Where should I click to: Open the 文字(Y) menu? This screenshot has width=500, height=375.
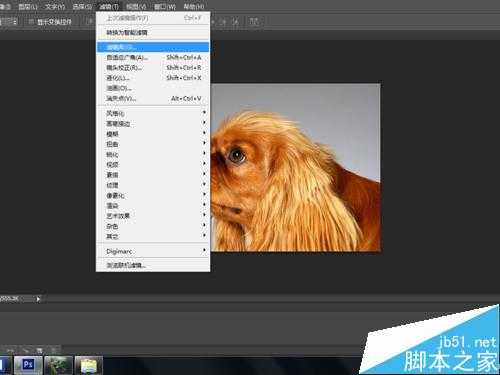[x=55, y=6]
